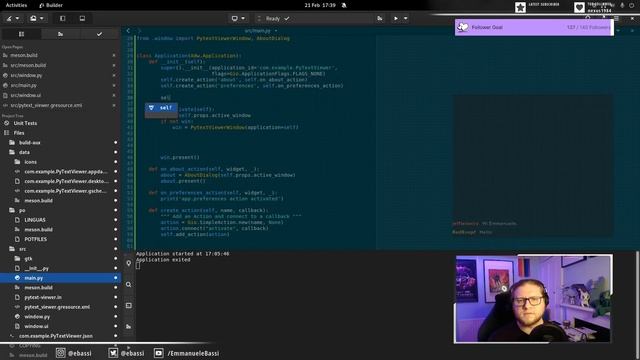
Task: Close the src/main.py open page
Action: [114, 85]
